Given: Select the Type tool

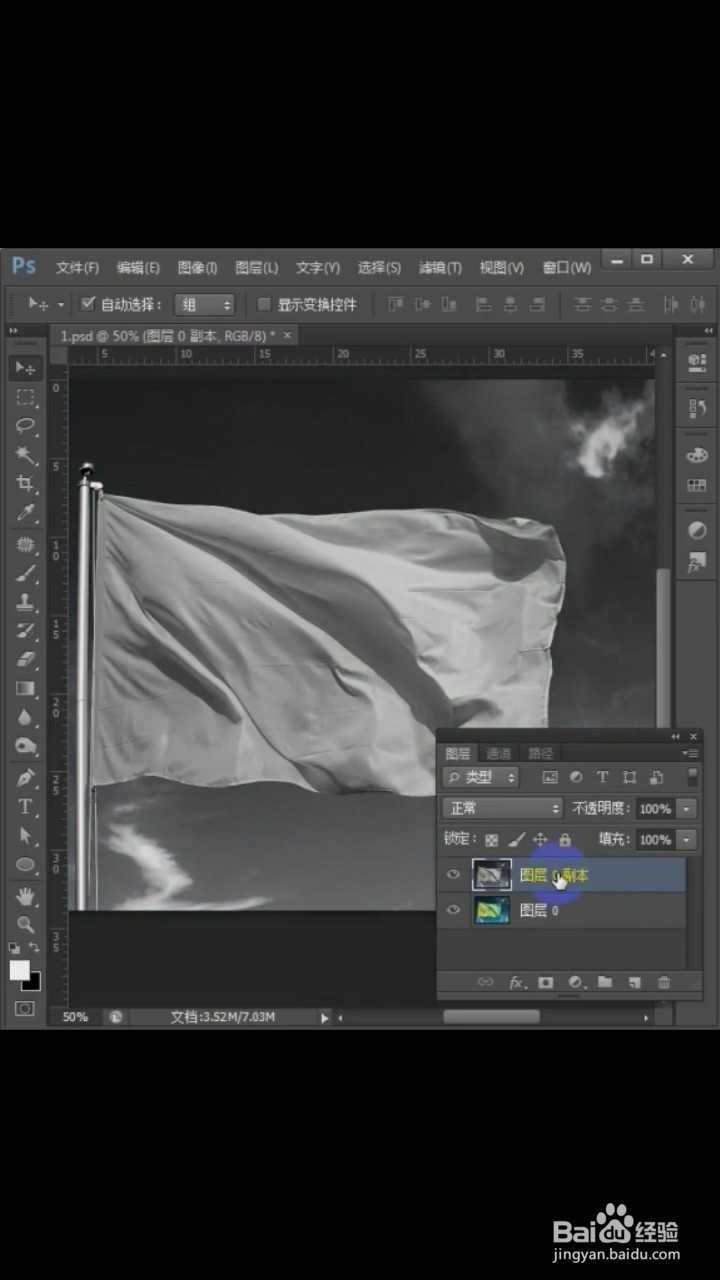Looking at the screenshot, I should coord(25,807).
